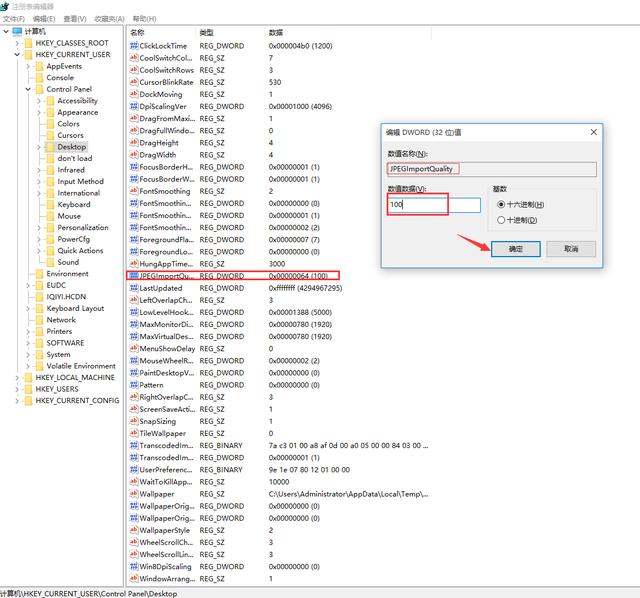Click the HKEY_CLASSES_ROOT folder icon
This screenshot has height=598, width=640.
tap(28, 43)
